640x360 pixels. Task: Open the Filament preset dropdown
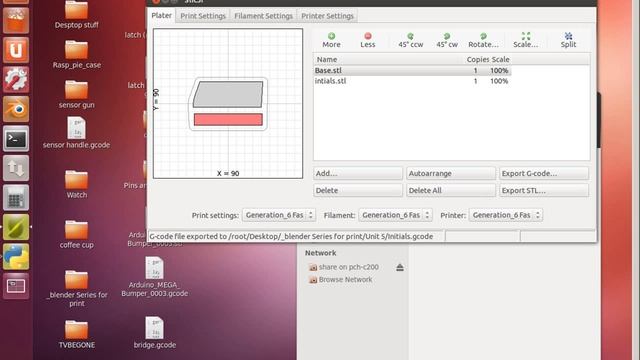tap(395, 215)
